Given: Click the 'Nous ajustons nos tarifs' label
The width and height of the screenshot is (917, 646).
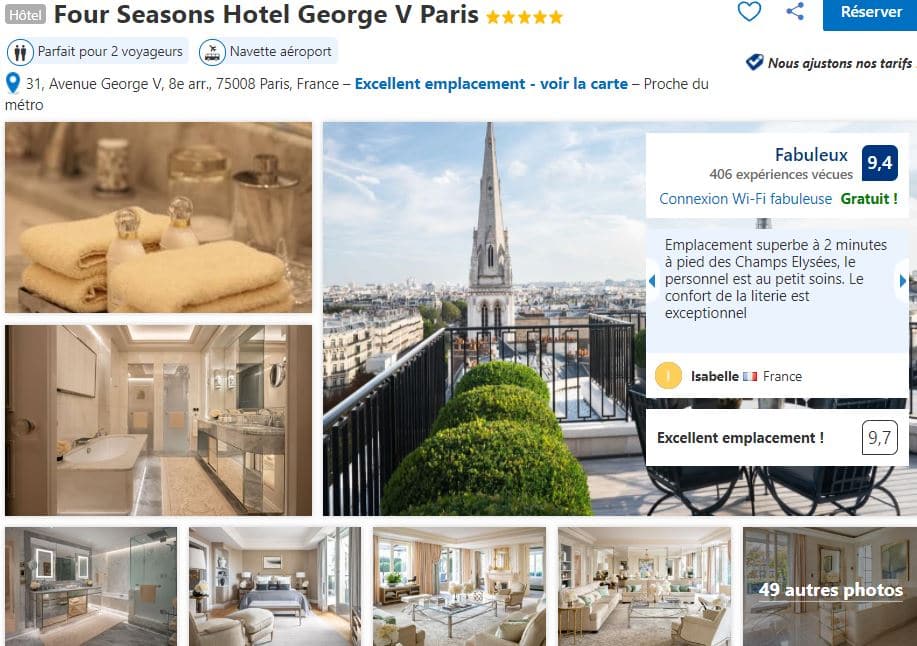Looking at the screenshot, I should pos(840,63).
